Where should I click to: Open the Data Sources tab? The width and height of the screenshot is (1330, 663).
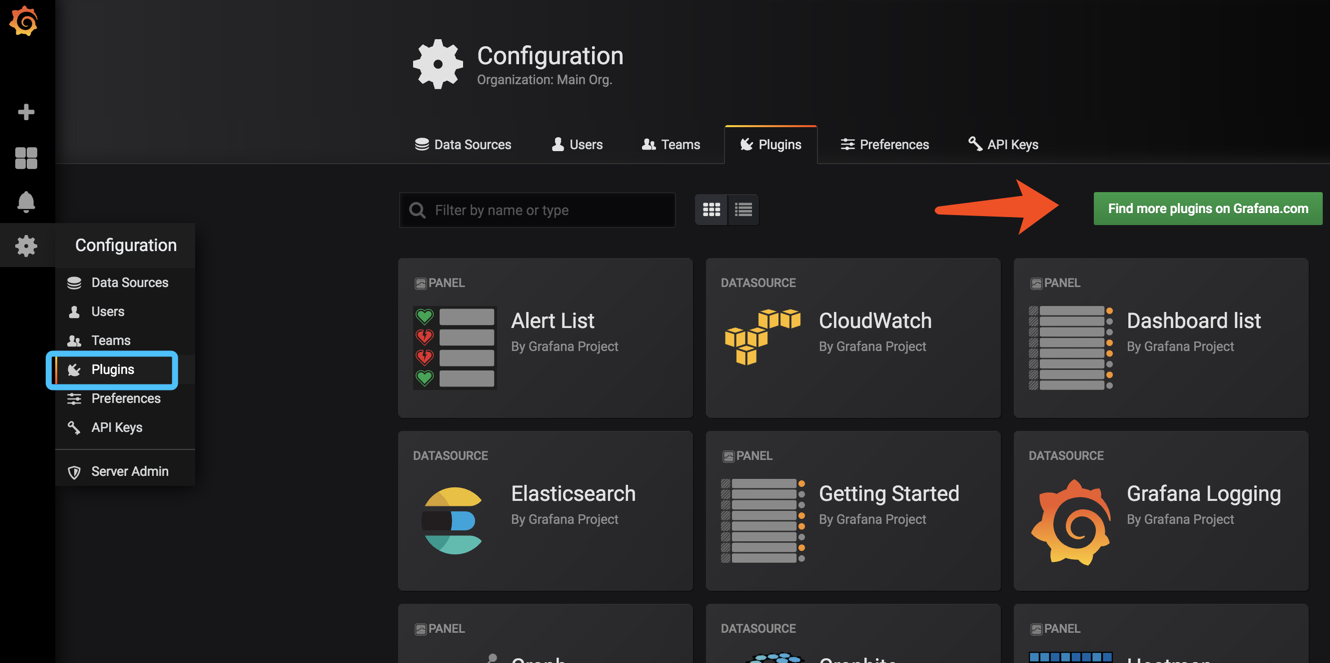[x=463, y=144]
